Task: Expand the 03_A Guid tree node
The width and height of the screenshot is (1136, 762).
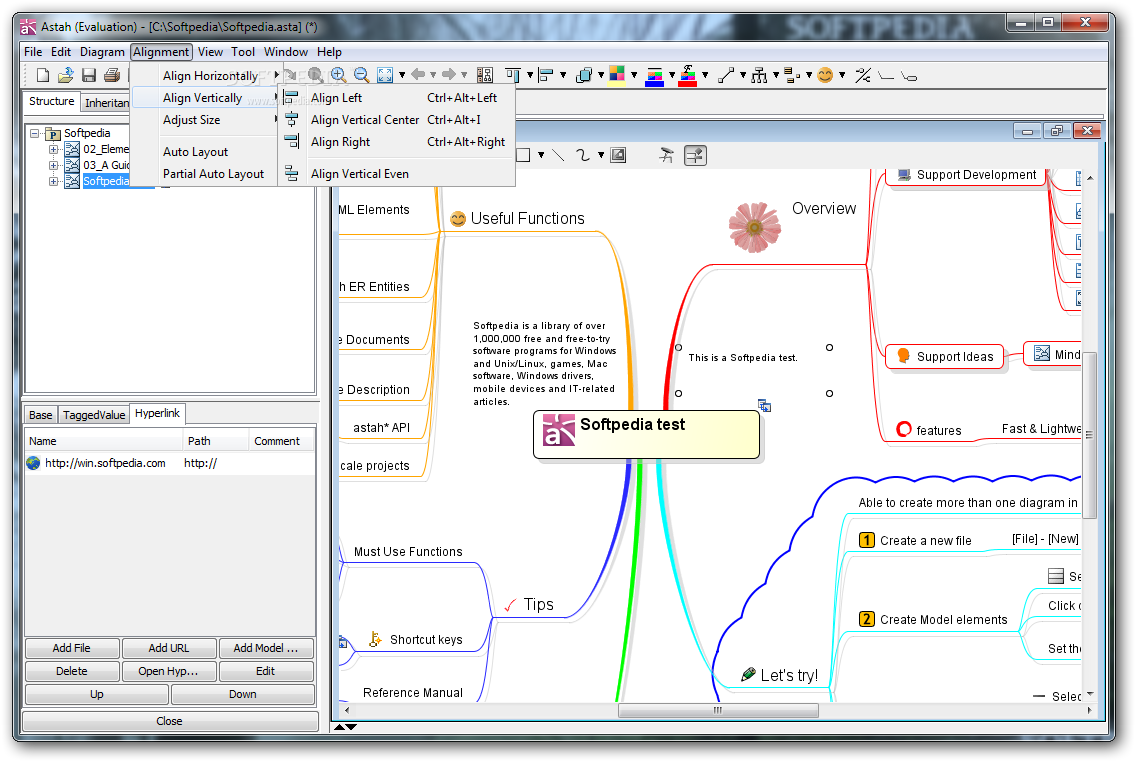Action: click(x=53, y=165)
